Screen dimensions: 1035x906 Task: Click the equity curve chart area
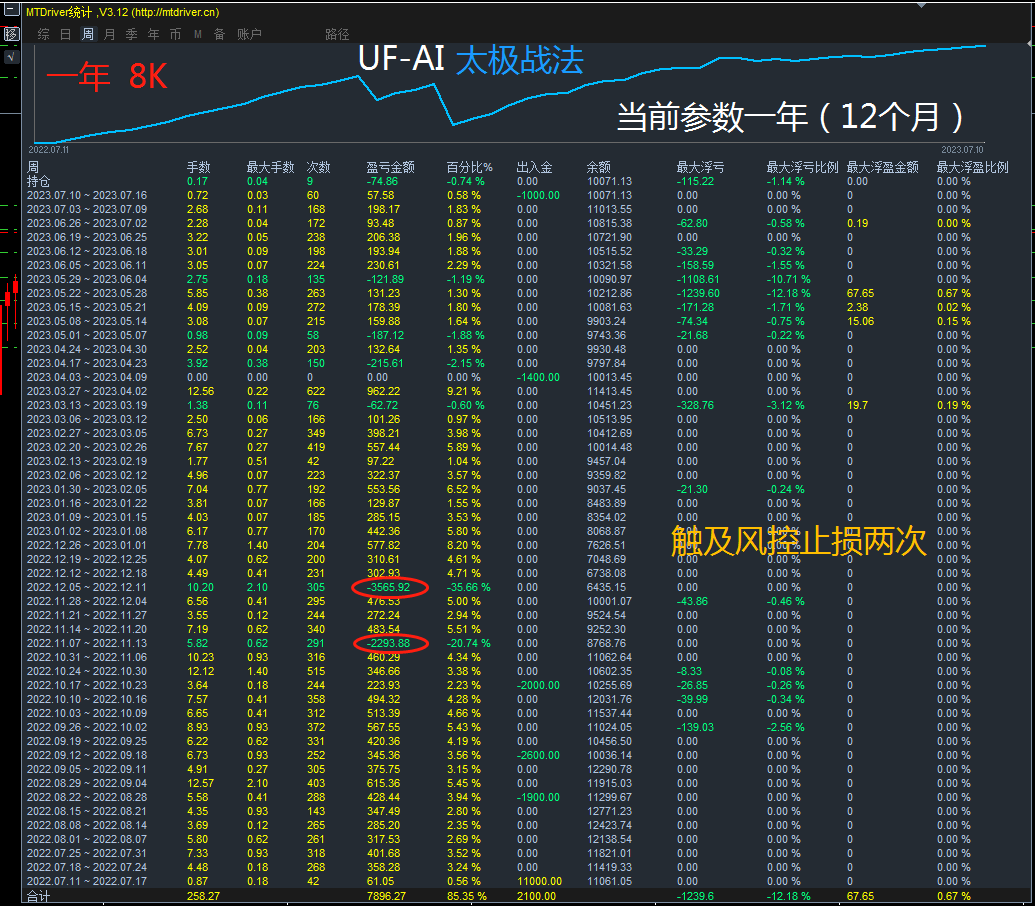(x=500, y=90)
